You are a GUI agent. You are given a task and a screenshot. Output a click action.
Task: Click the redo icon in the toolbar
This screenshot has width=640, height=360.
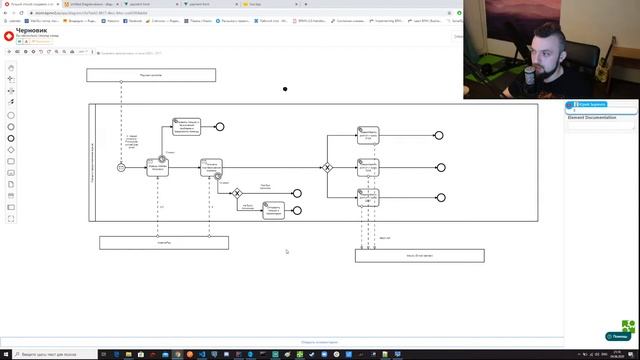pos(49,52)
